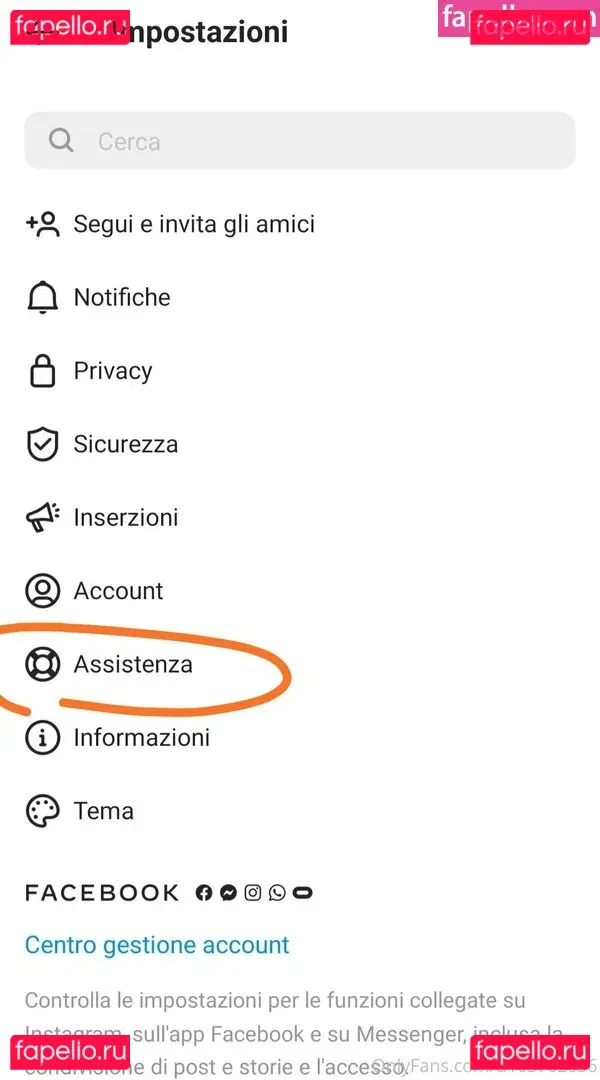Open the Centro gestione account link
The height and width of the screenshot is (1080, 600).
point(157,945)
